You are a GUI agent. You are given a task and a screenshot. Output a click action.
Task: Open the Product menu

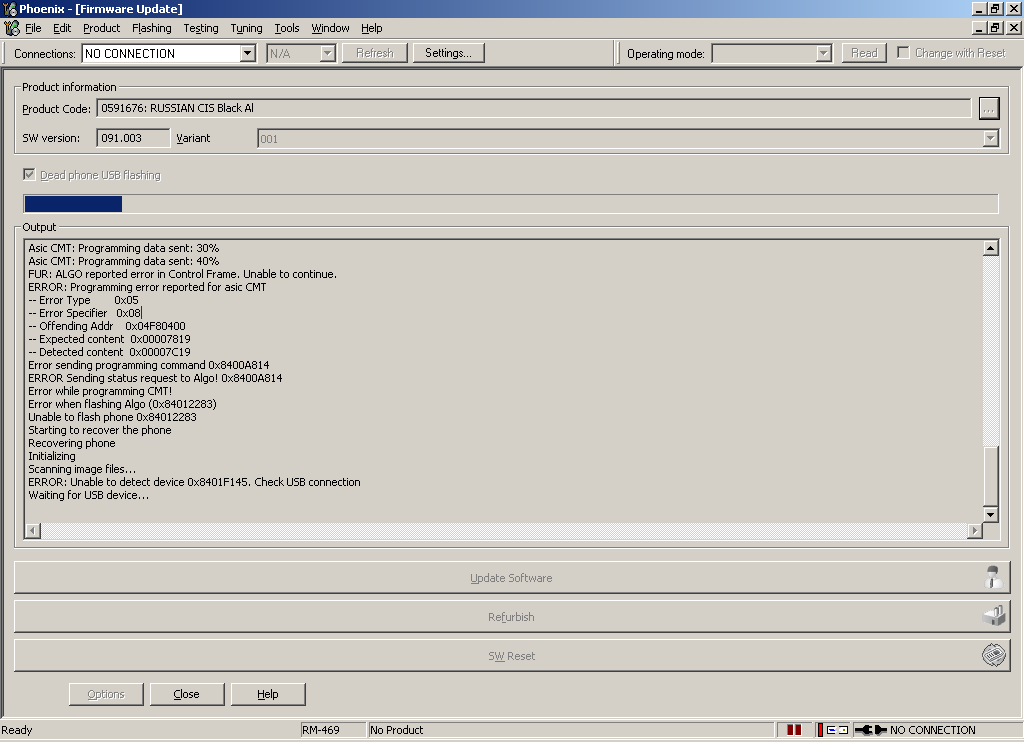coord(101,28)
